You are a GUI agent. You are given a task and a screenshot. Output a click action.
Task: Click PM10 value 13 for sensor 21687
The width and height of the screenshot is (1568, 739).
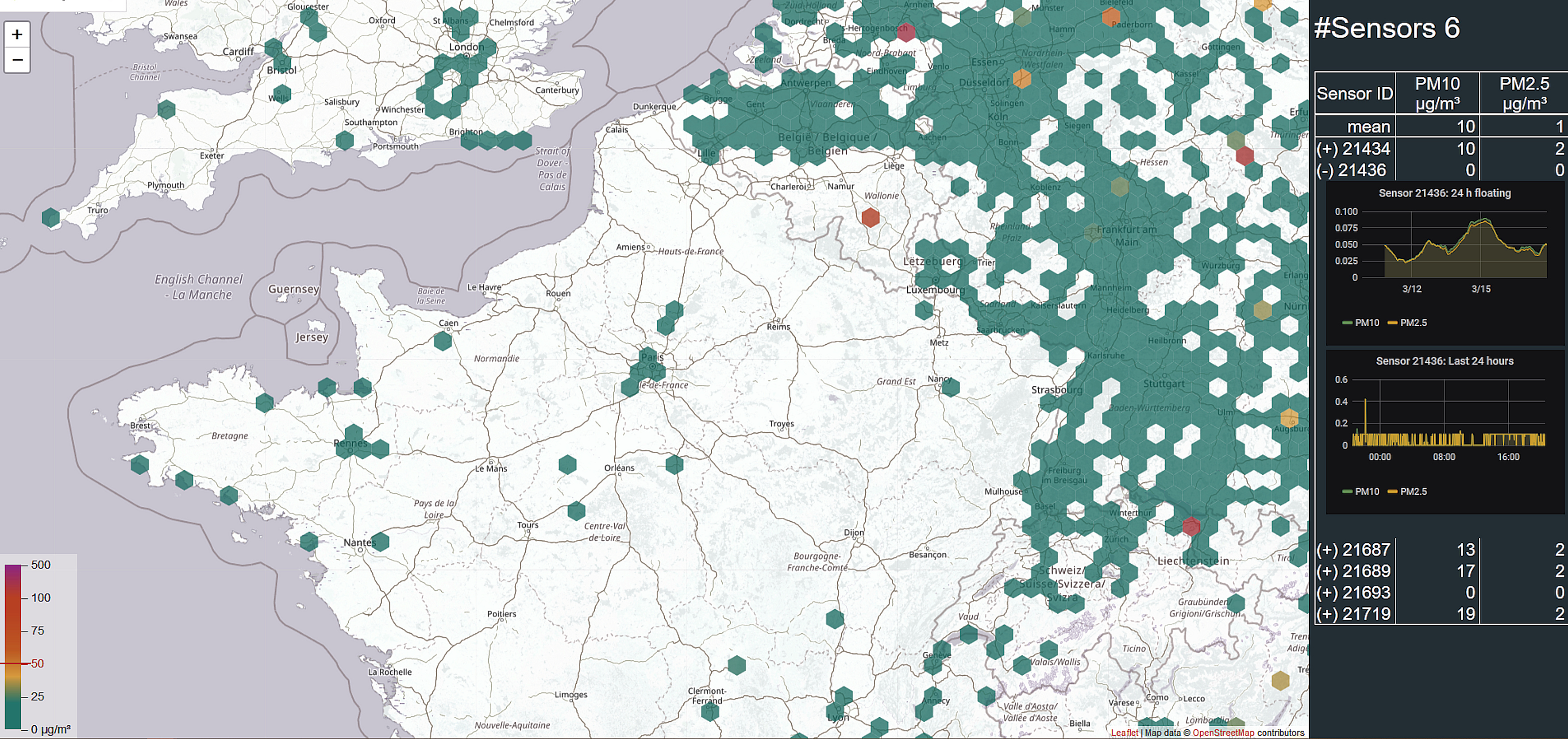point(1466,550)
